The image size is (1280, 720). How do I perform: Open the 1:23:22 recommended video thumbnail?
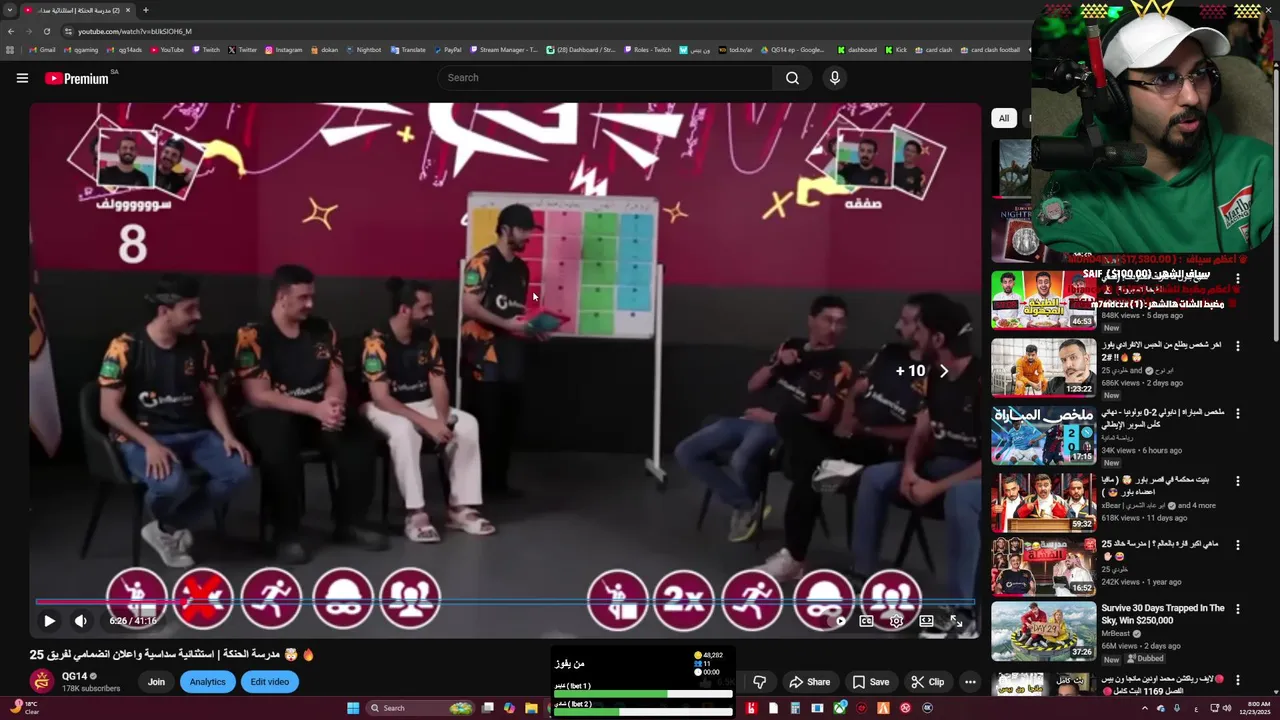[1043, 367]
